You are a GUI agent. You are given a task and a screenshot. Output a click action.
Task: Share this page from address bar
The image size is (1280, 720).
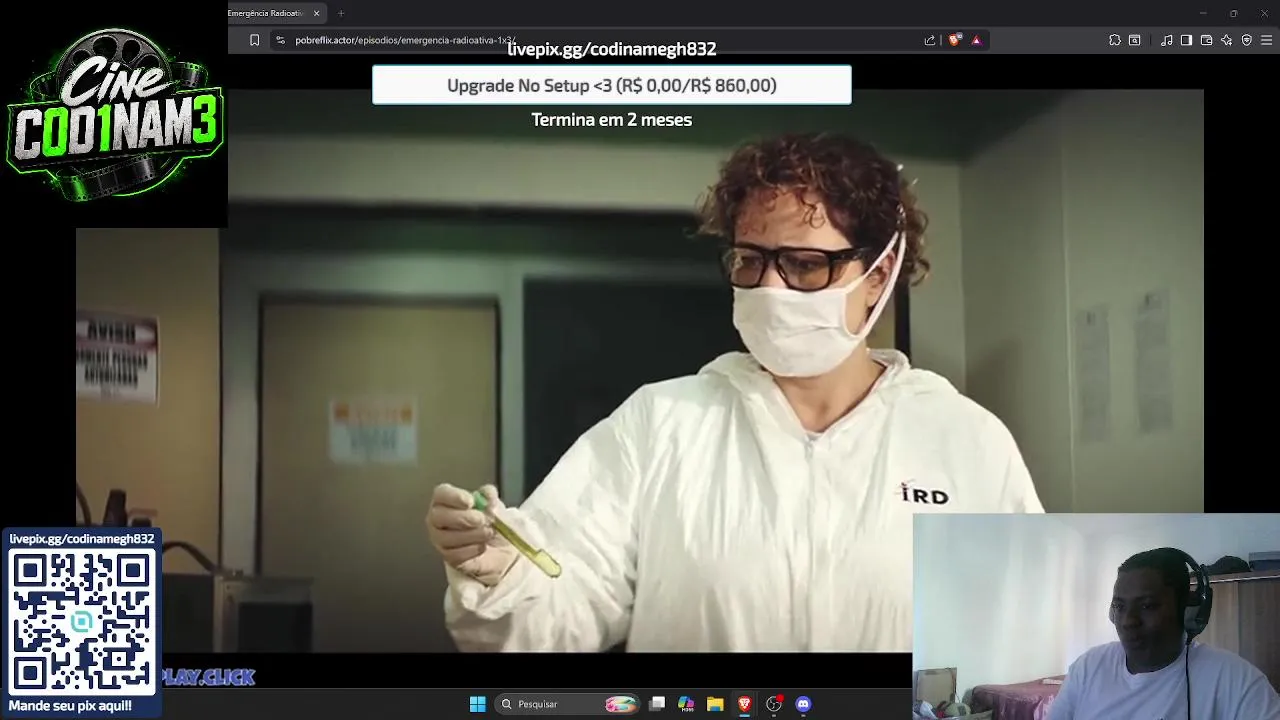(x=930, y=40)
